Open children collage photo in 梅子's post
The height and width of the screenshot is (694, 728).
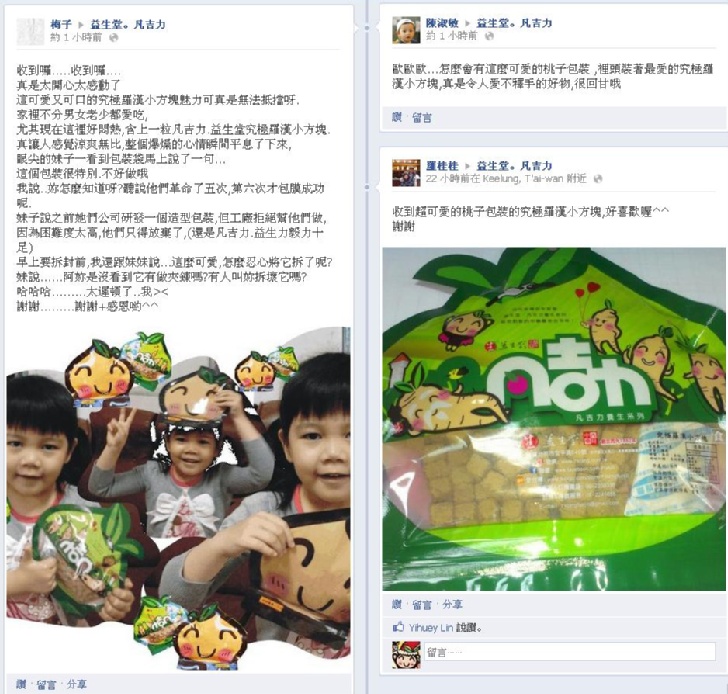179,499
